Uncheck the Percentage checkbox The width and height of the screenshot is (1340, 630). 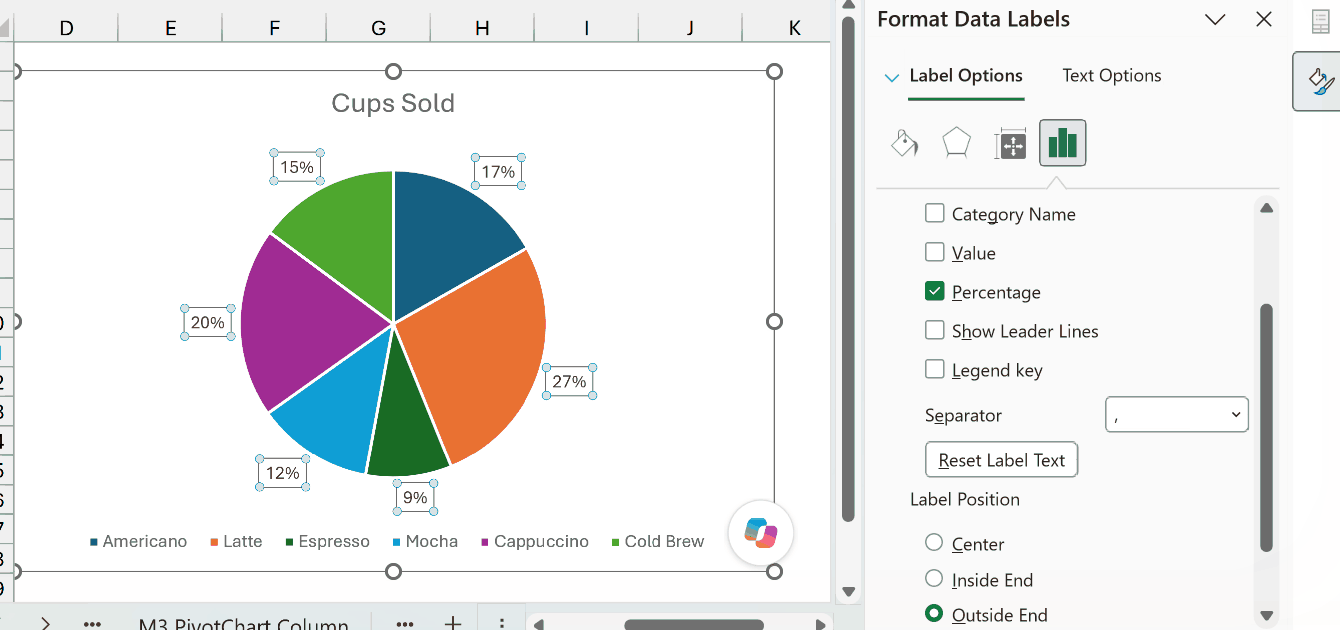[x=935, y=291]
